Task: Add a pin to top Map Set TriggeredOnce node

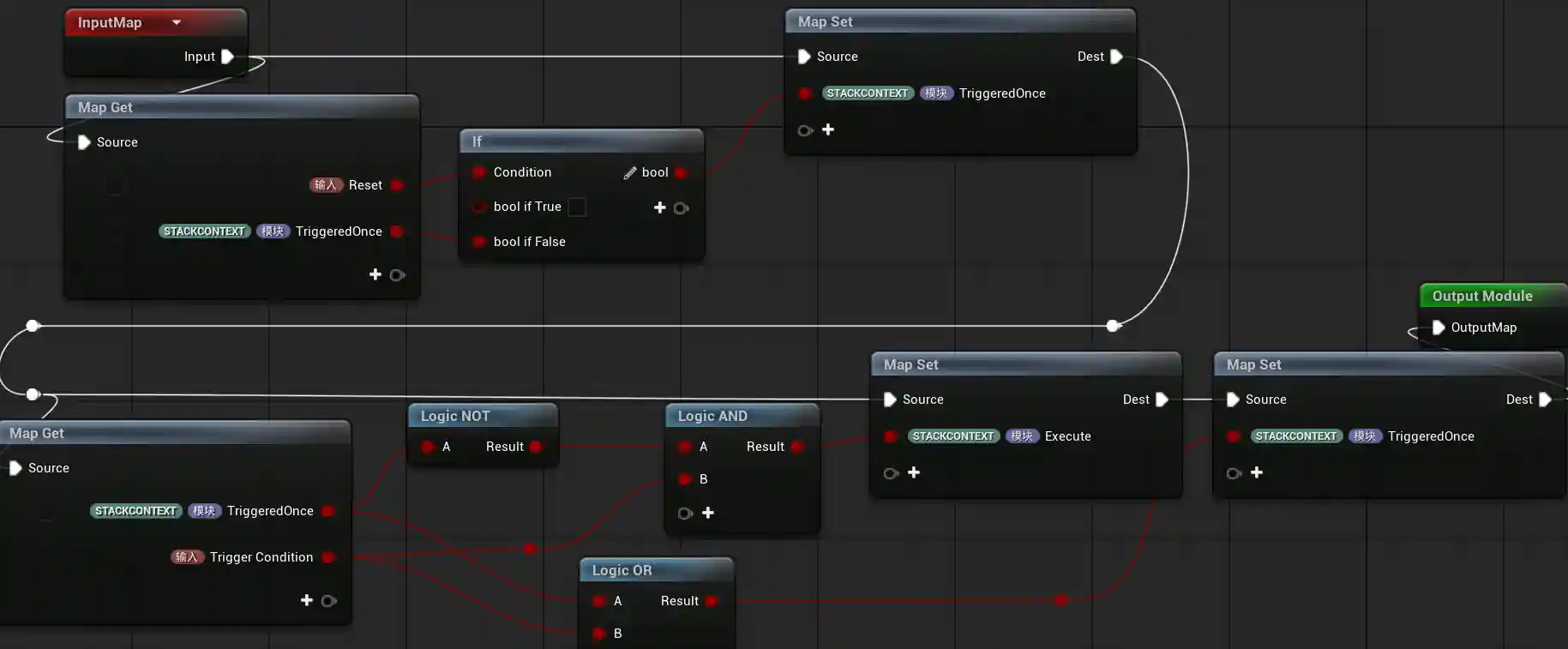Action: tap(828, 129)
